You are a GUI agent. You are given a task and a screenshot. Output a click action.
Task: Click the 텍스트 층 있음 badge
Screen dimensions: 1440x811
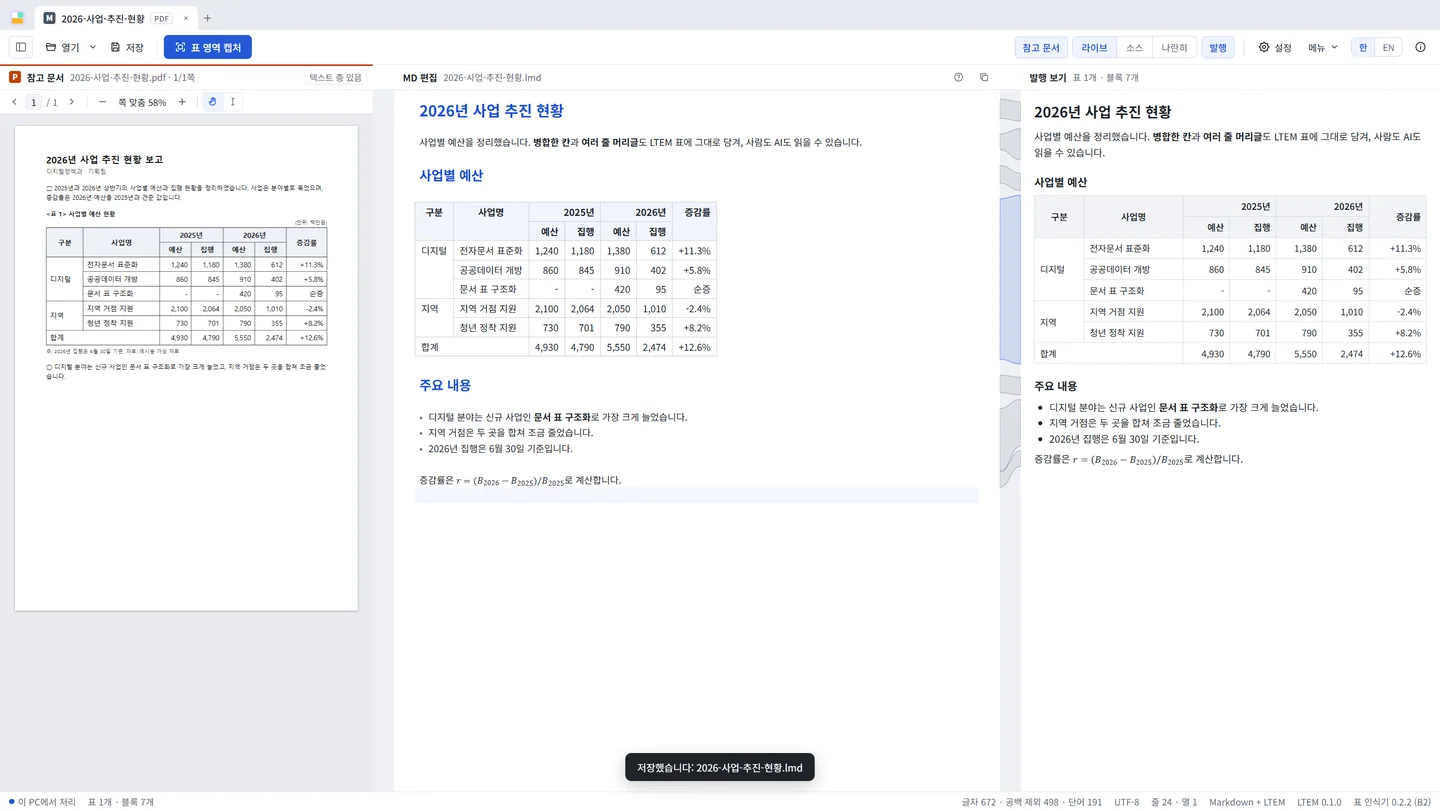coord(335,77)
